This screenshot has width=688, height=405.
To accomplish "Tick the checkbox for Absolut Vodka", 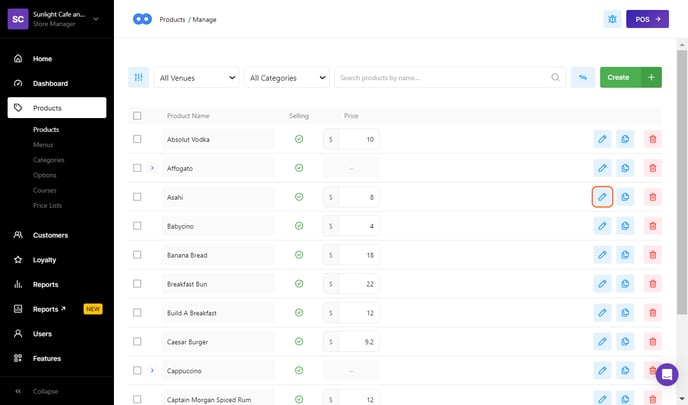I will pos(137,139).
